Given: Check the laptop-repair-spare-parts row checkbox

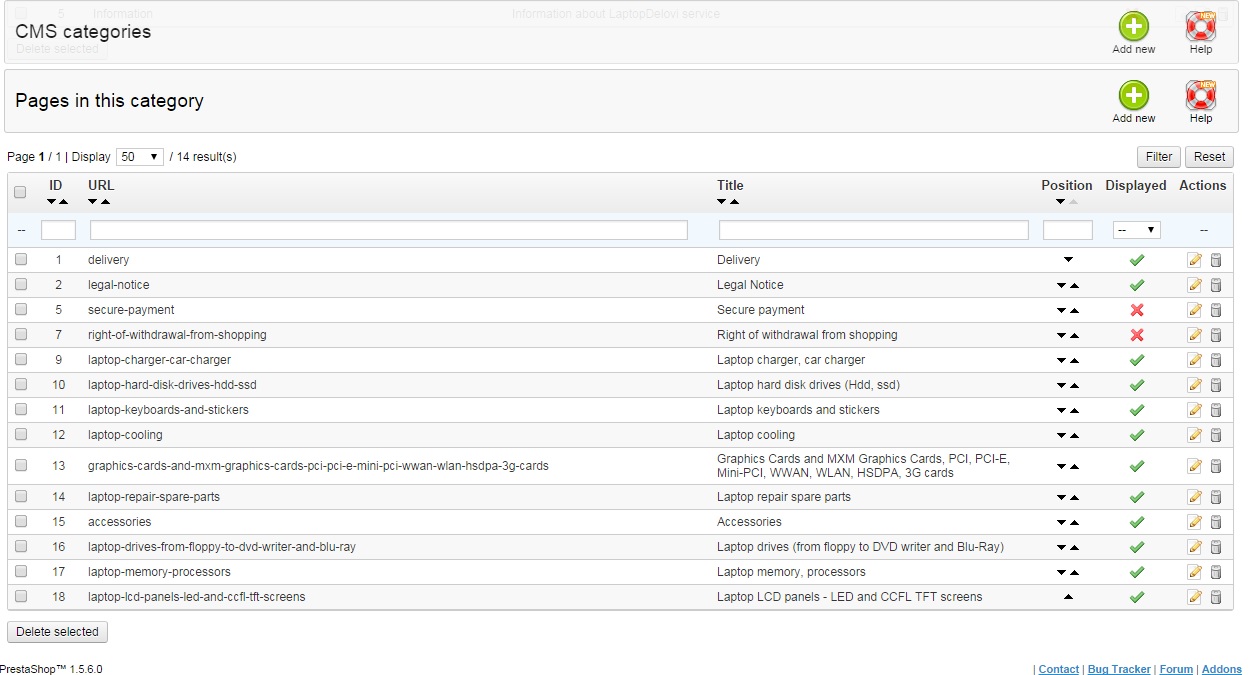Looking at the screenshot, I should point(21,496).
